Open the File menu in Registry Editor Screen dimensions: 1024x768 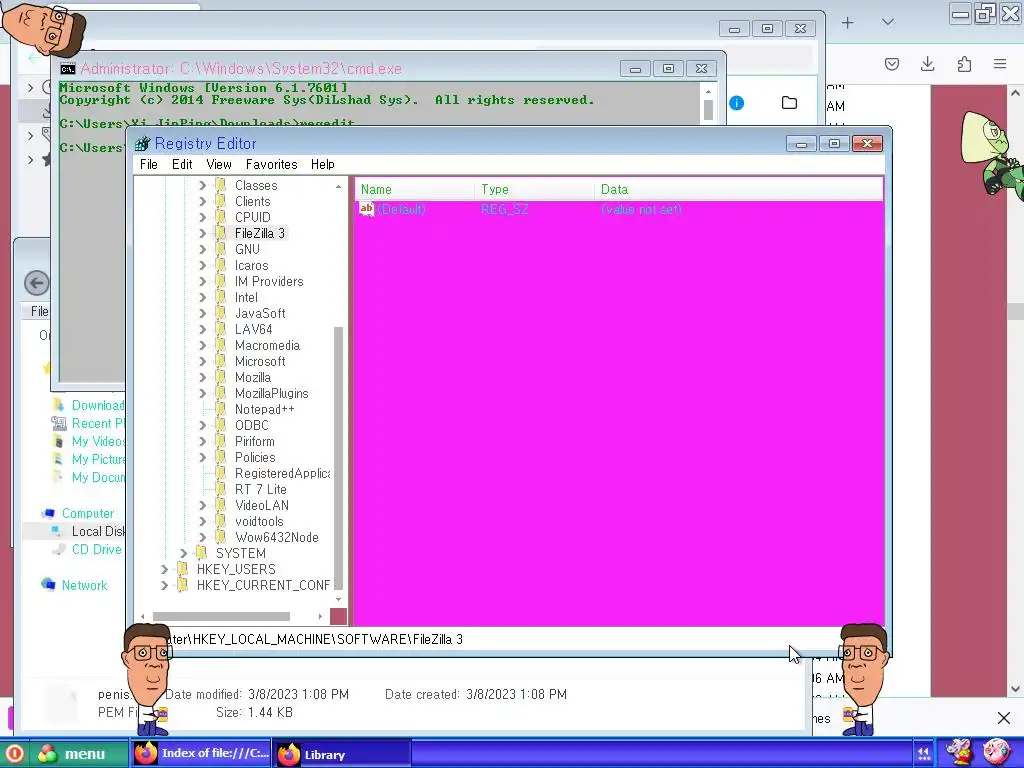tap(149, 165)
